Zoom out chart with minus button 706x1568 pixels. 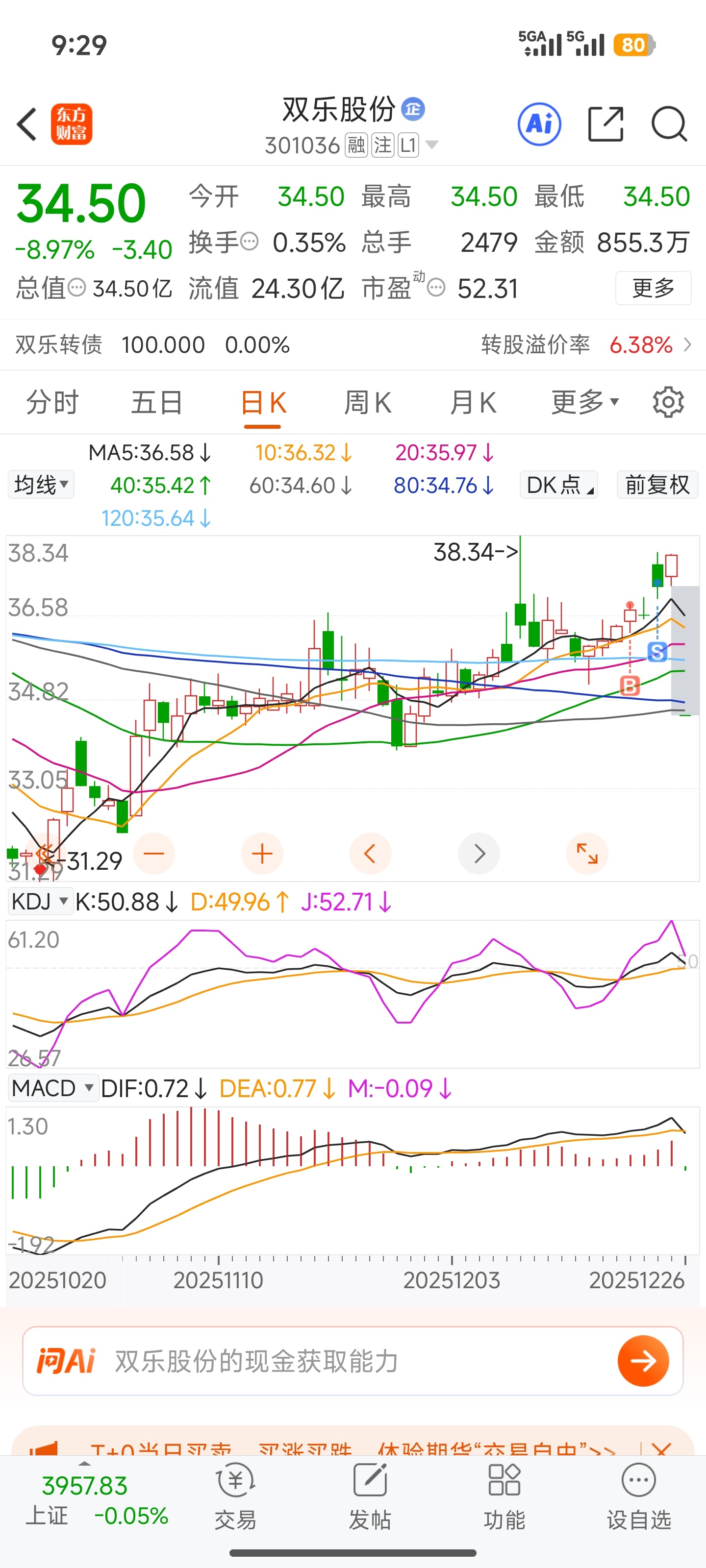[x=153, y=854]
